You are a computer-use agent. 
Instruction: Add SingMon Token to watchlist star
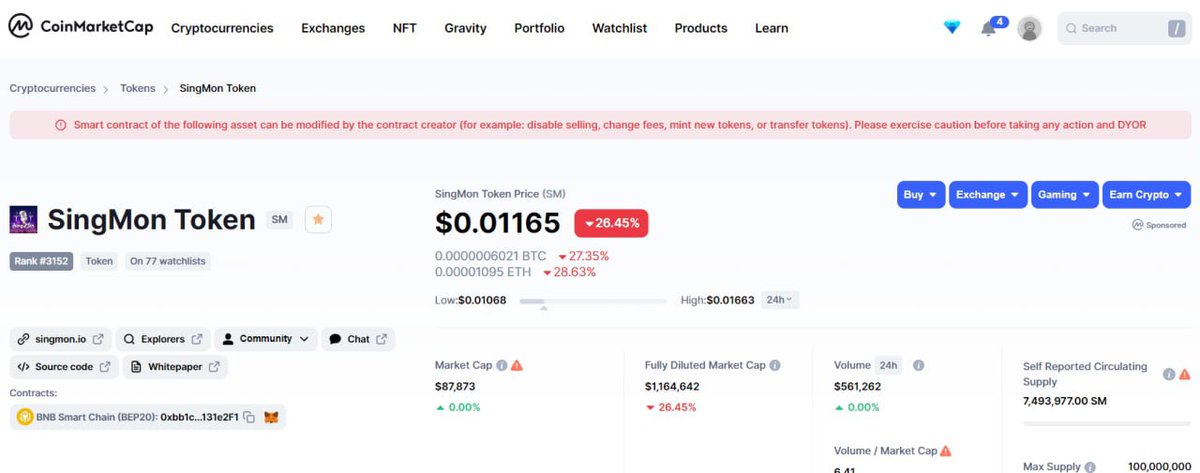click(x=318, y=220)
